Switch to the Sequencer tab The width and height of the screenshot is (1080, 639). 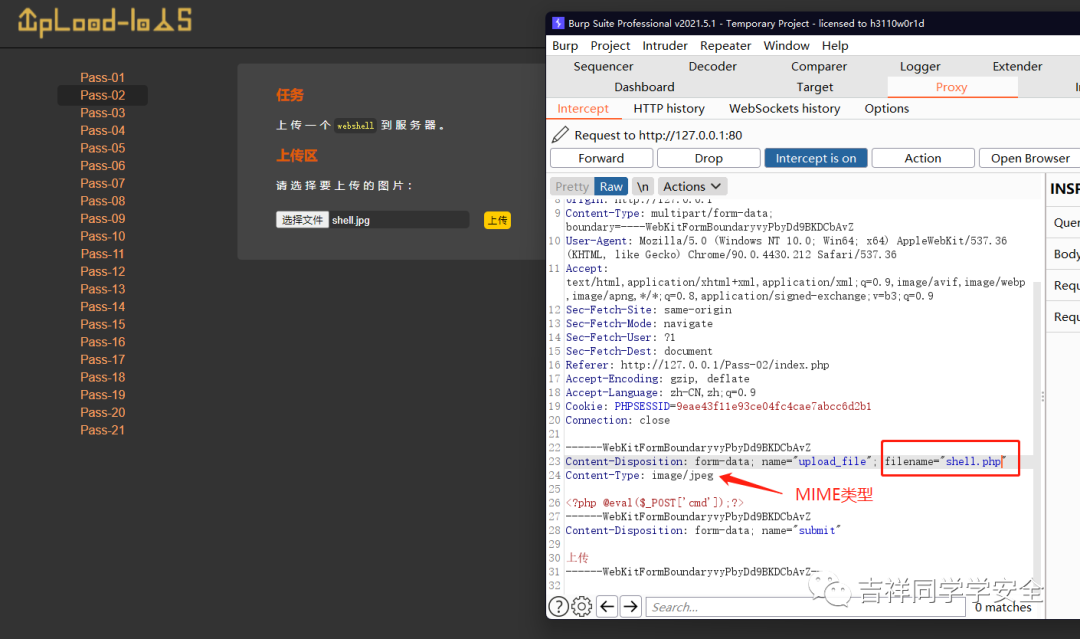[x=603, y=66]
